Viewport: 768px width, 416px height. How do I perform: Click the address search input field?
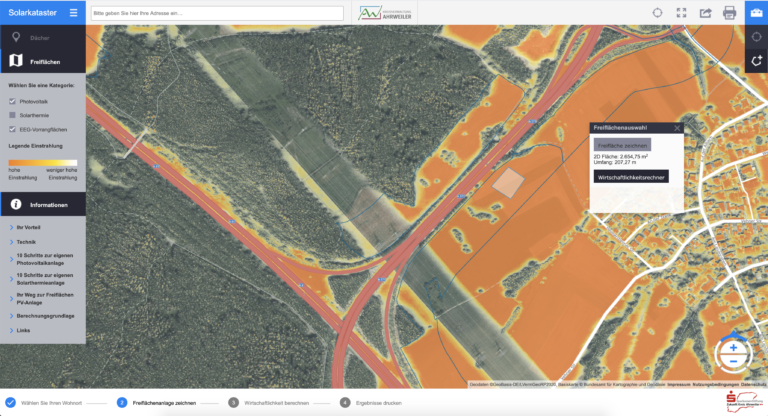(x=217, y=13)
